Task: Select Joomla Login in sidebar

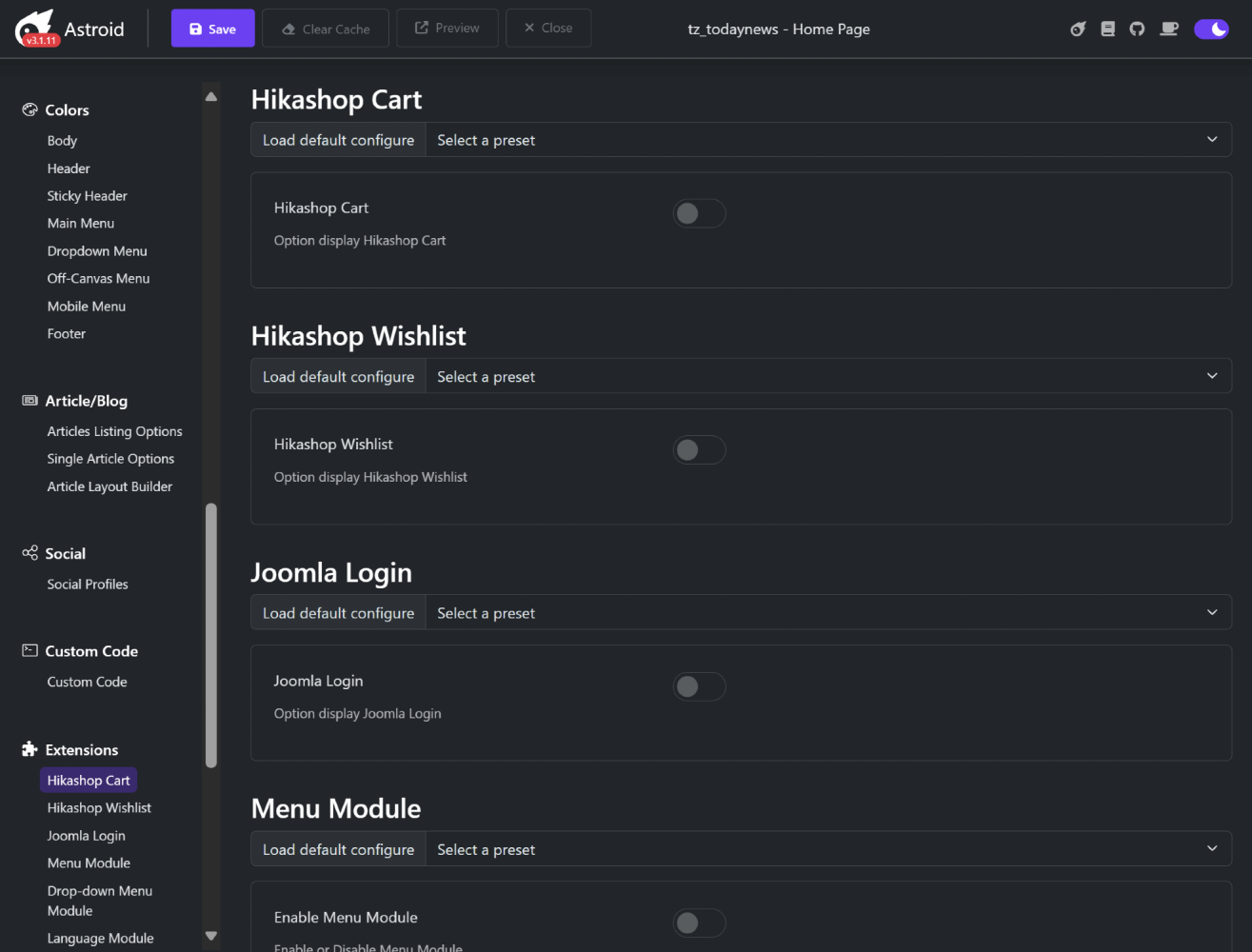Action: (86, 836)
